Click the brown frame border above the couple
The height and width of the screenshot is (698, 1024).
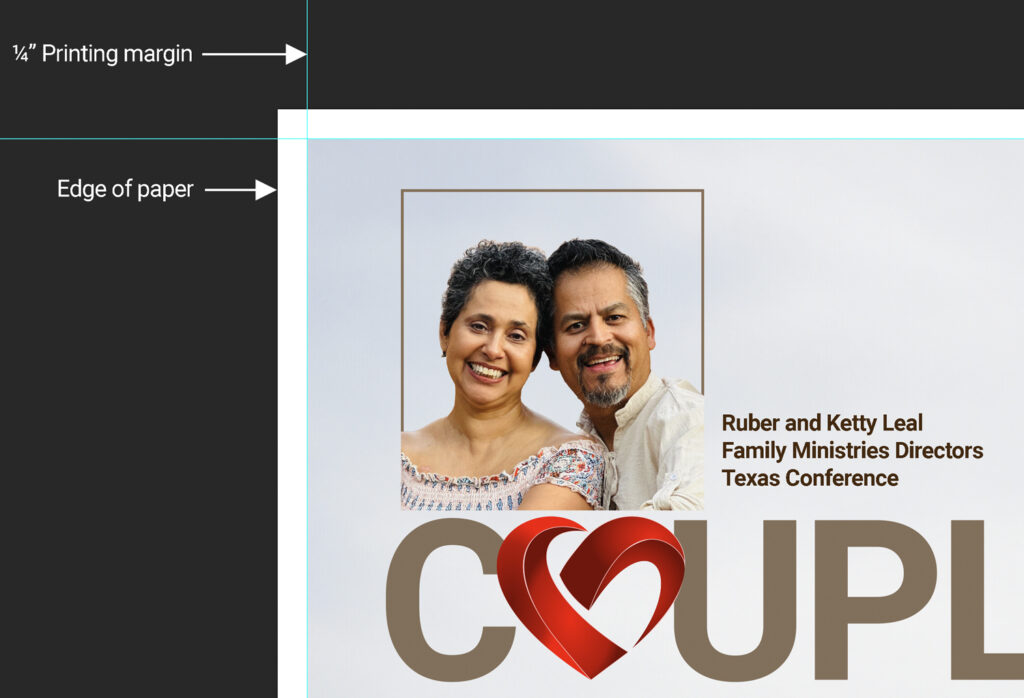click(552, 190)
